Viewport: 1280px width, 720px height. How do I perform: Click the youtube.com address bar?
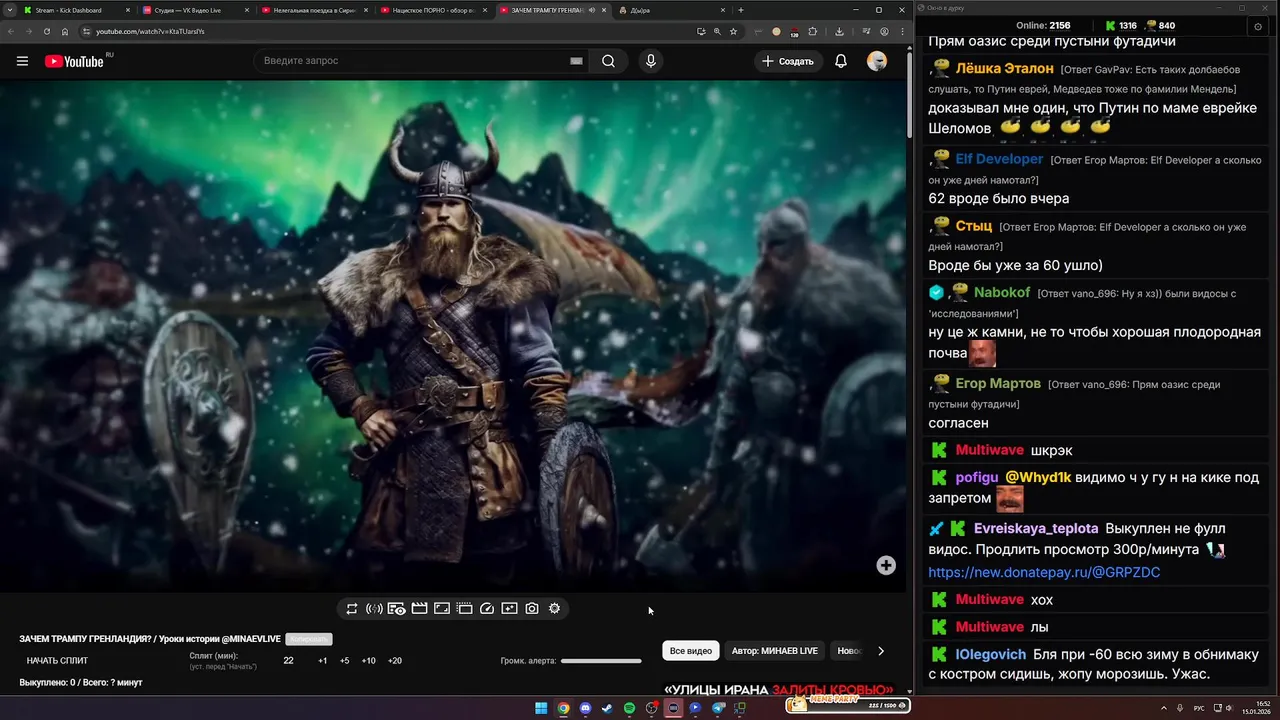[390, 31]
